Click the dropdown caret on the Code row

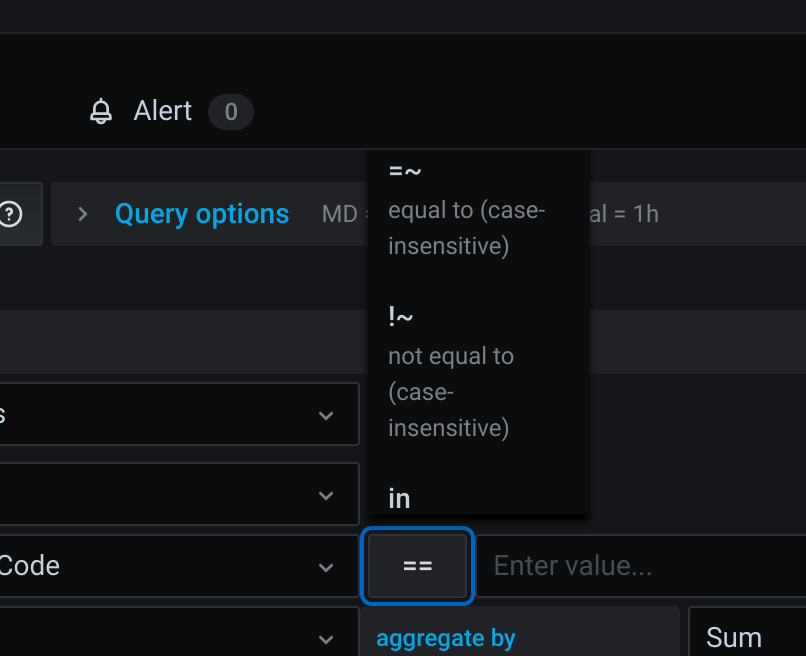(x=325, y=565)
